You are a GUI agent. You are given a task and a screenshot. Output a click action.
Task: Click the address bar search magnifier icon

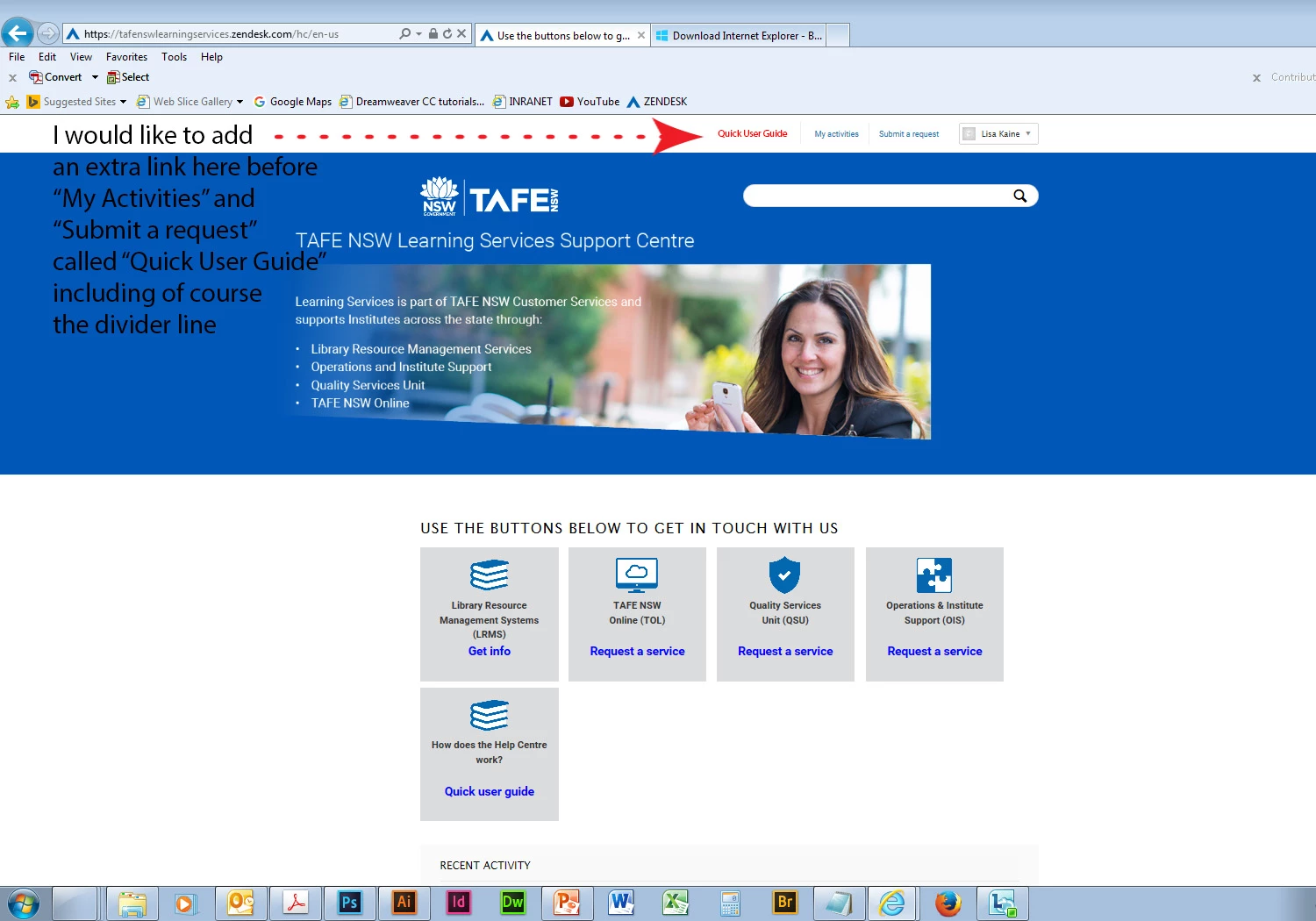(x=404, y=34)
